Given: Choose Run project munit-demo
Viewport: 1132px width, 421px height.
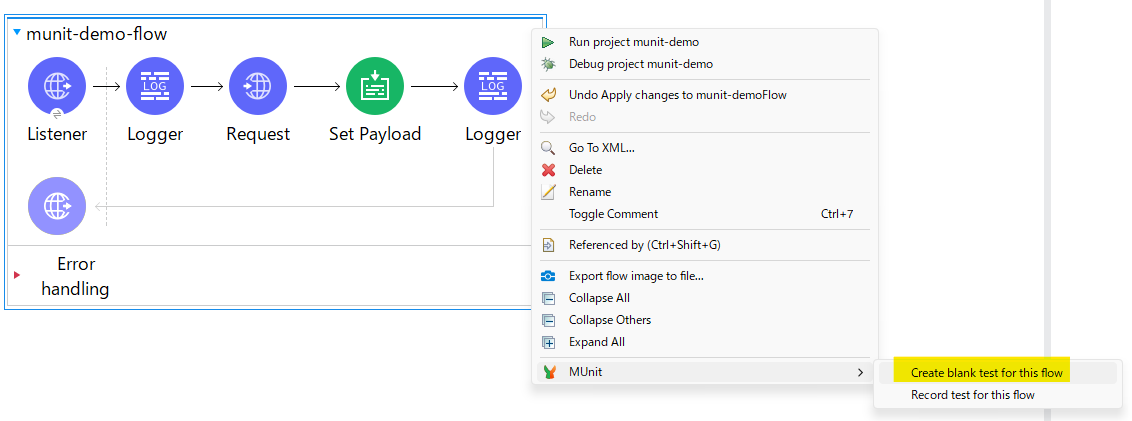Looking at the screenshot, I should tap(705, 43).
